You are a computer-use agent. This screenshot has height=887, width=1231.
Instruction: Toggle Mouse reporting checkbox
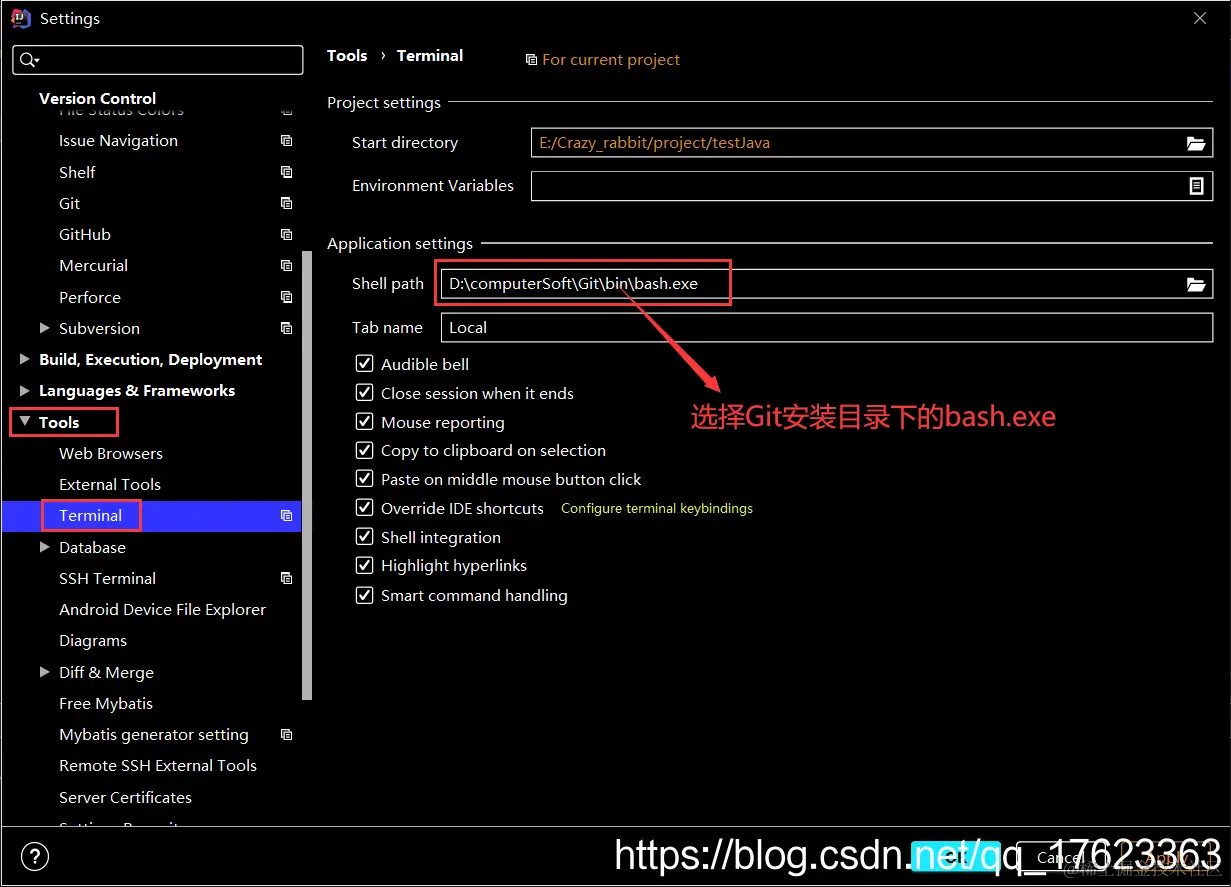(365, 422)
